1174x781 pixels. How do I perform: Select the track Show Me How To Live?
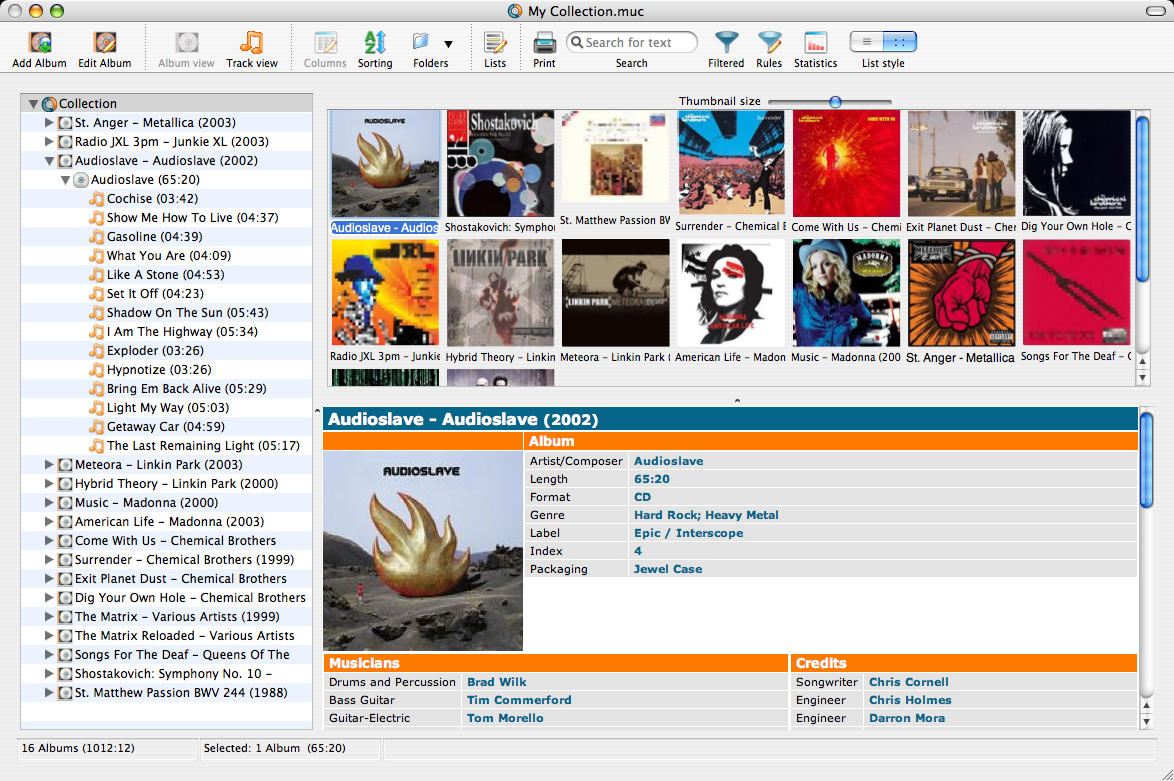(x=192, y=218)
